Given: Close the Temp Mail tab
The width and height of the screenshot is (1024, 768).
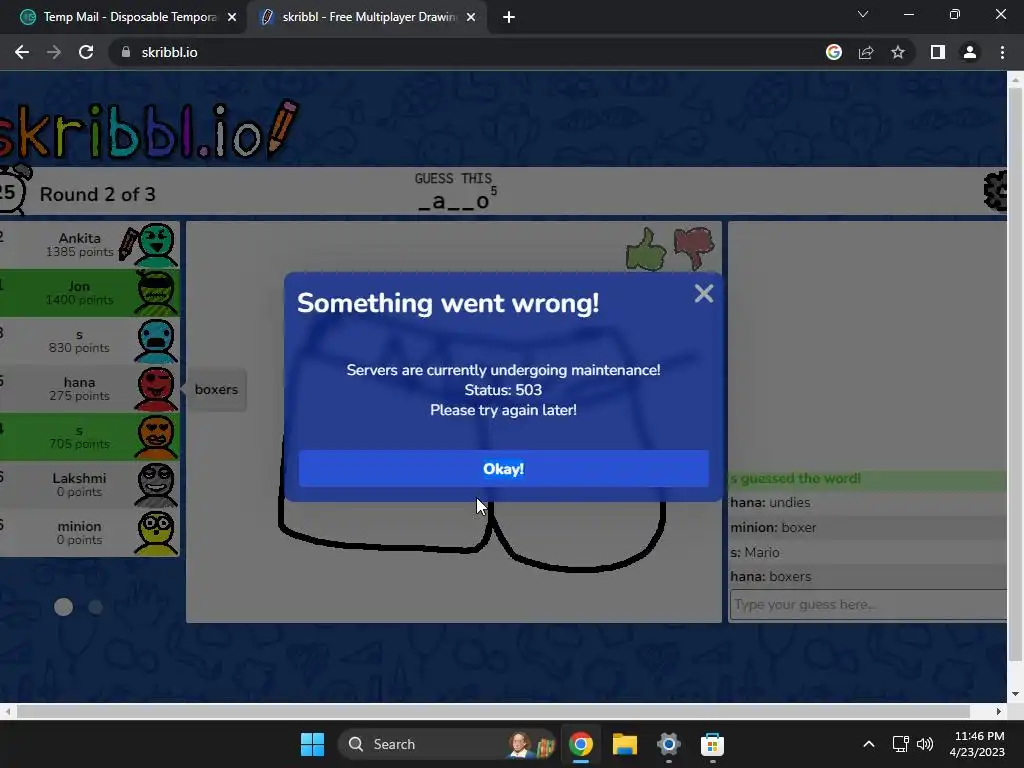Looking at the screenshot, I should coord(232,17).
